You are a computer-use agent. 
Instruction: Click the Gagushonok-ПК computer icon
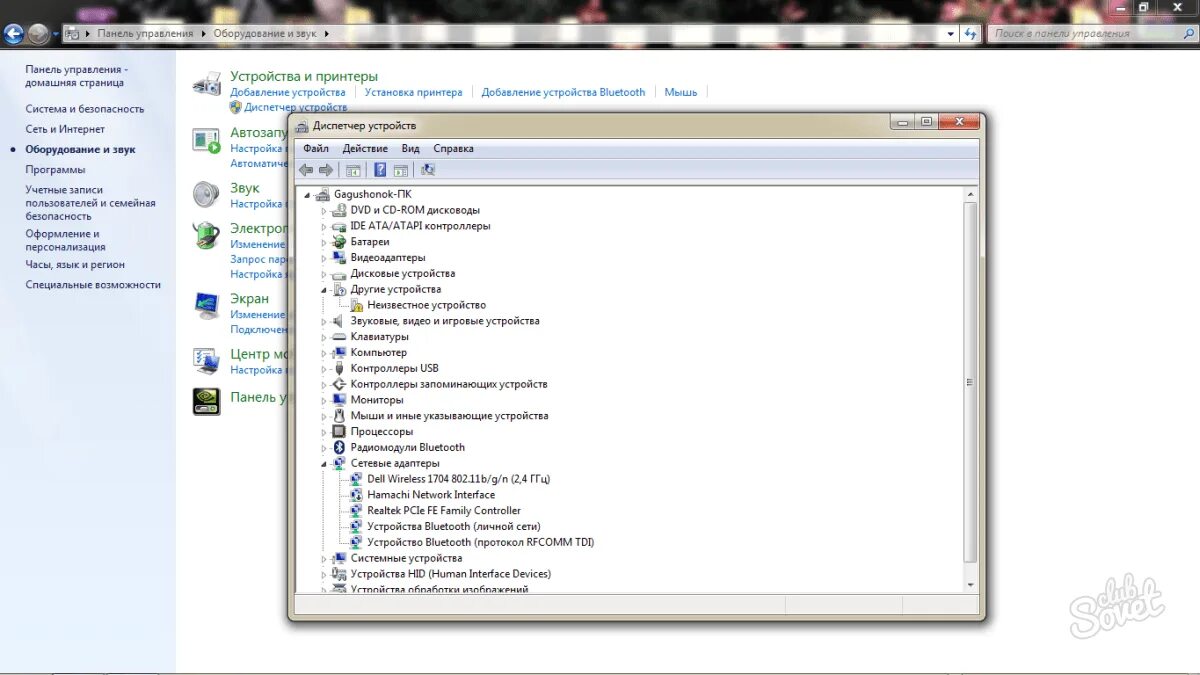tap(322, 194)
